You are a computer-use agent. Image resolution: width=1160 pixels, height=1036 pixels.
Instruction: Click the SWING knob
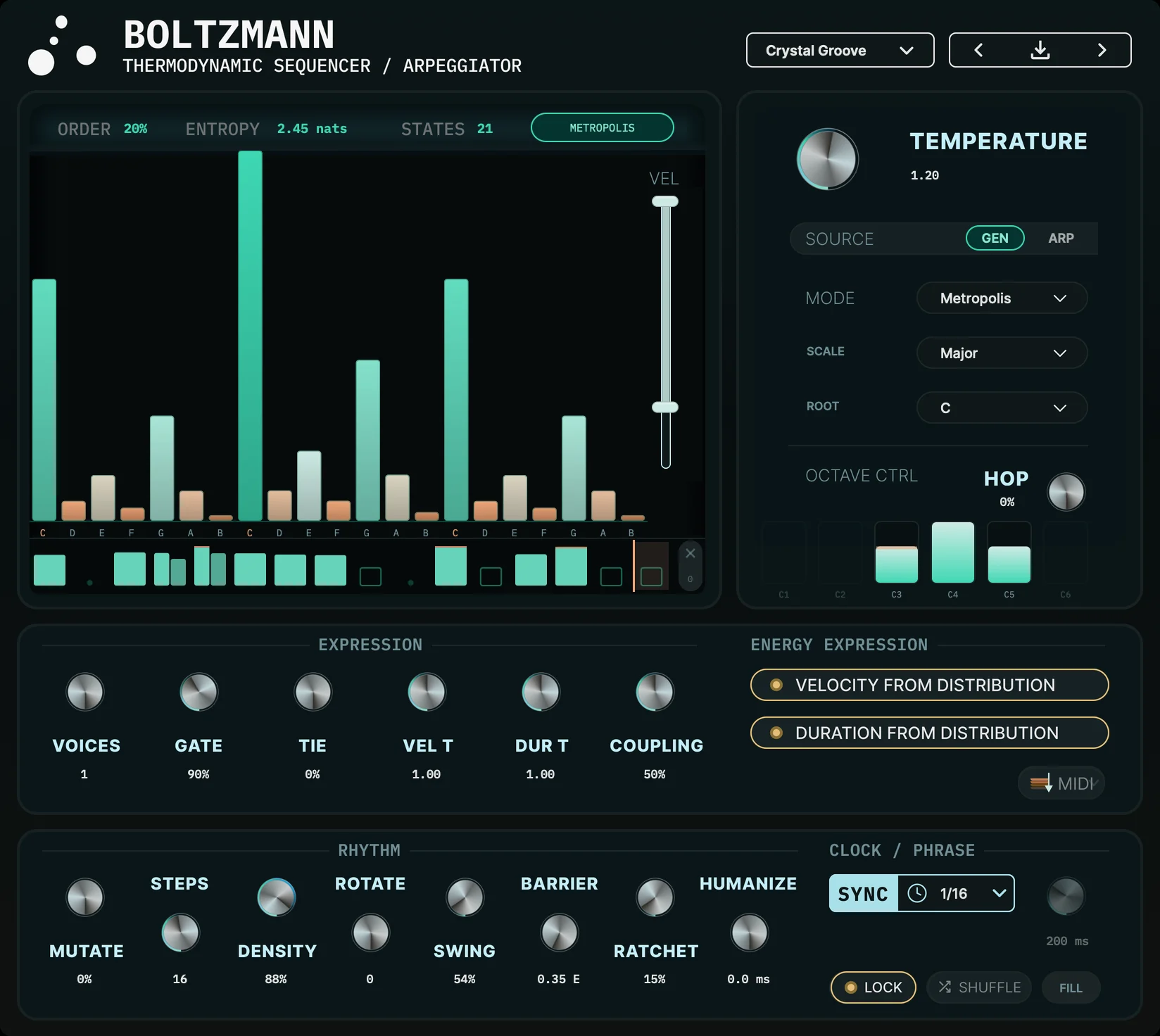pos(465,897)
